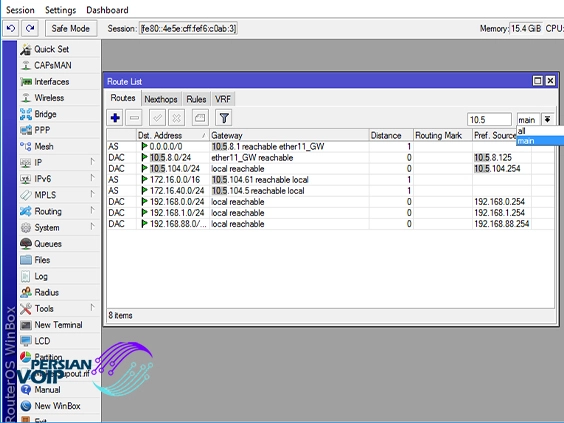The height and width of the screenshot is (423, 564).
Task: Expand the Routing submenu
Action: [x=48, y=211]
